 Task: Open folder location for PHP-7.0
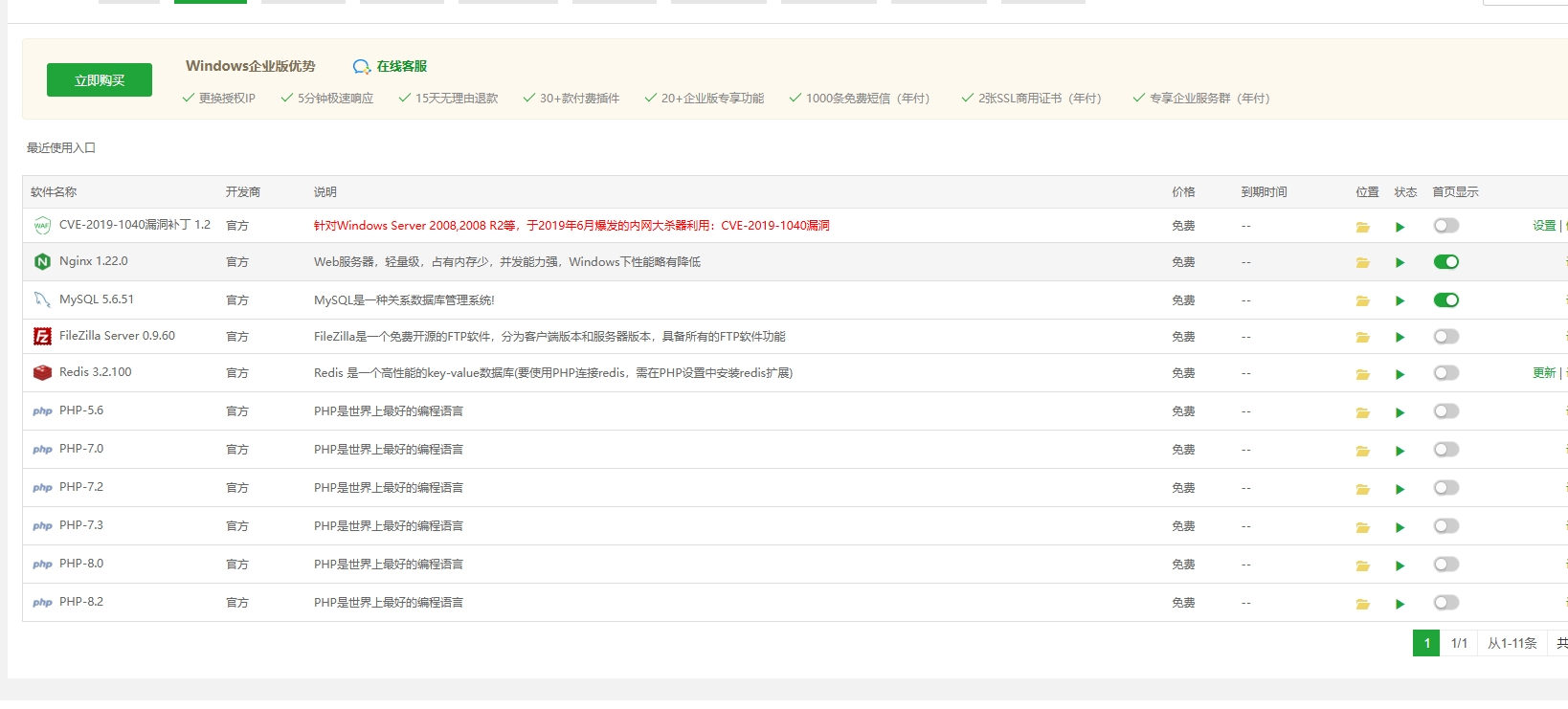(1362, 451)
